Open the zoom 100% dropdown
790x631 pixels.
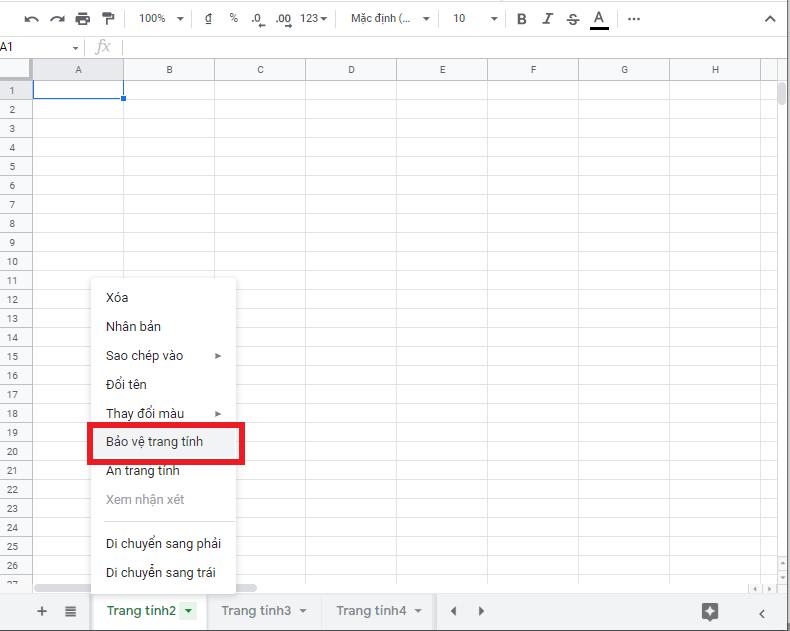coord(161,19)
